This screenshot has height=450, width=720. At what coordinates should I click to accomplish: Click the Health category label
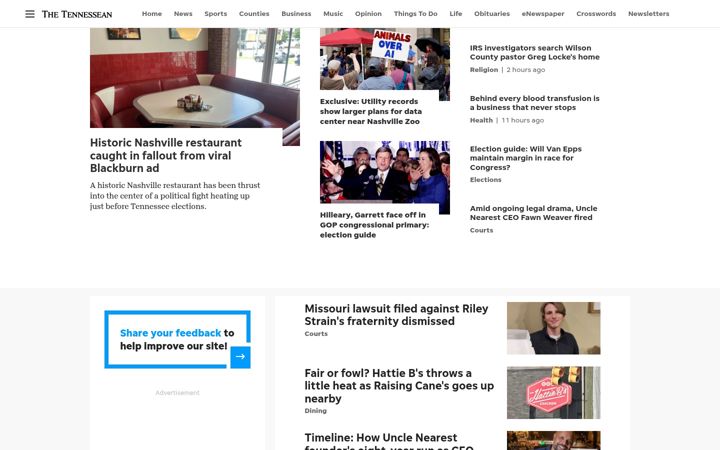point(481,120)
